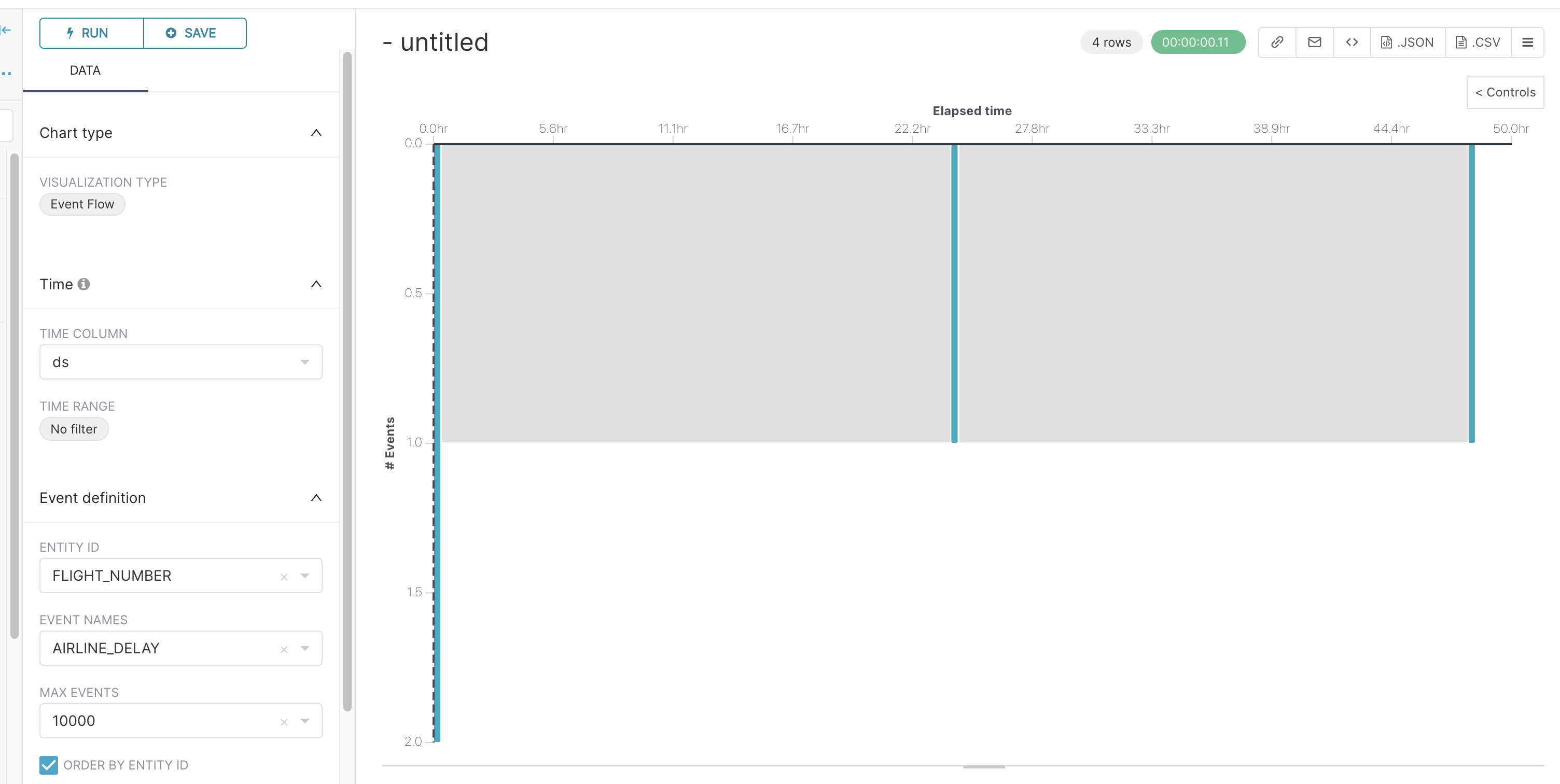Image resolution: width=1560 pixels, height=784 pixels.
Task: Click the two-dot sidebar menu item
Action: pyautogui.click(x=7, y=73)
